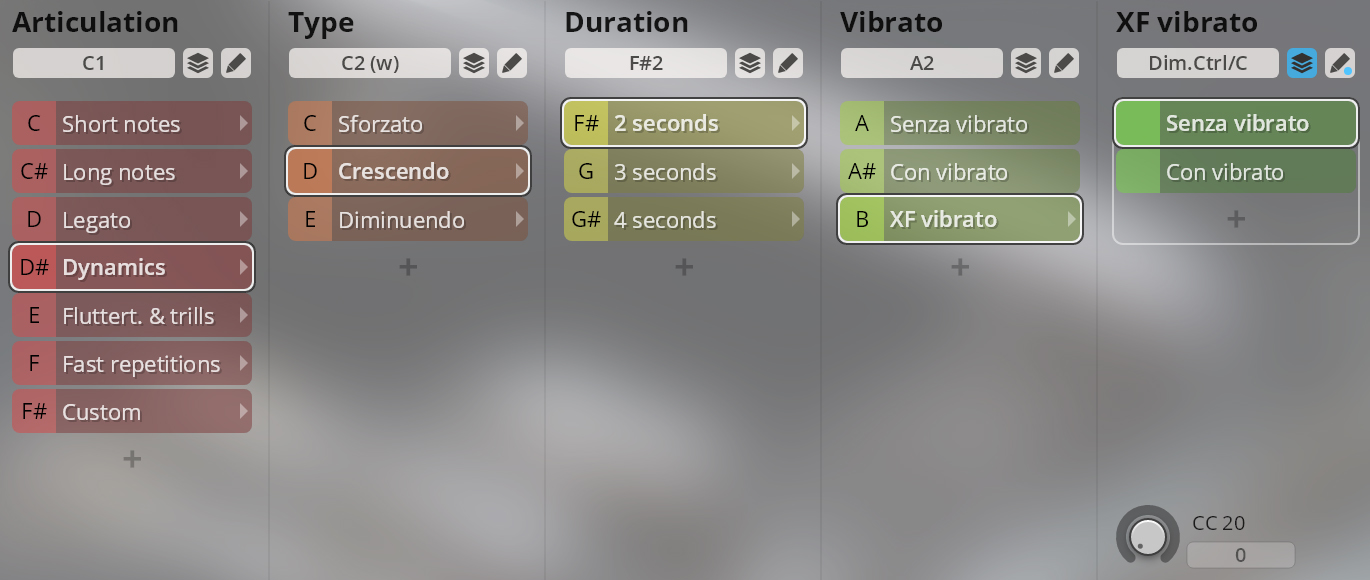The width and height of the screenshot is (1370, 580).
Task: Add a new slot under Articulation list
Action: [132, 459]
